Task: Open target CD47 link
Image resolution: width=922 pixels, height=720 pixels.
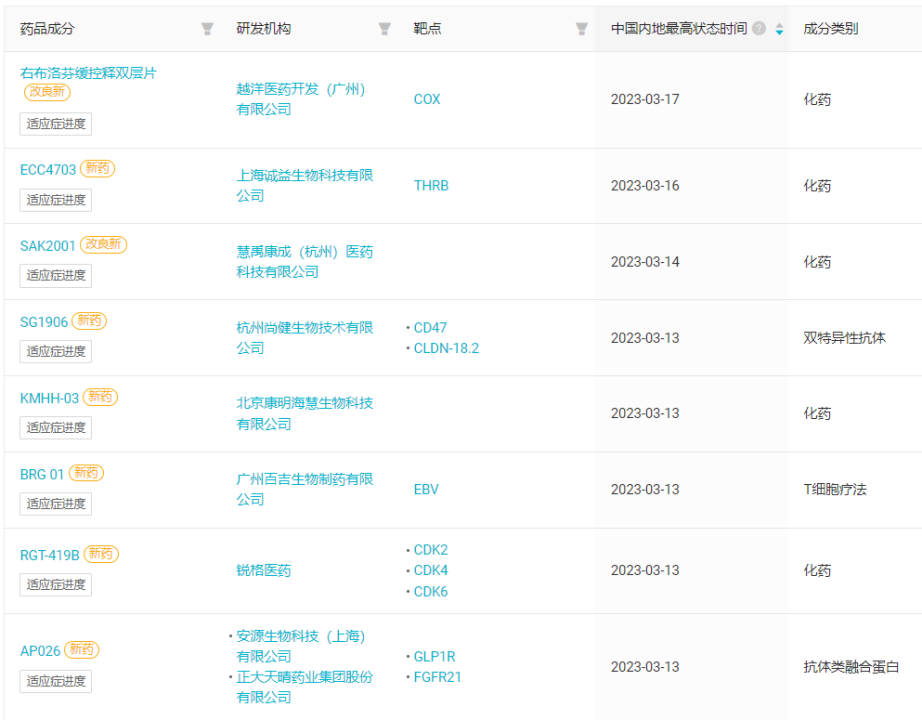Action: click(430, 328)
